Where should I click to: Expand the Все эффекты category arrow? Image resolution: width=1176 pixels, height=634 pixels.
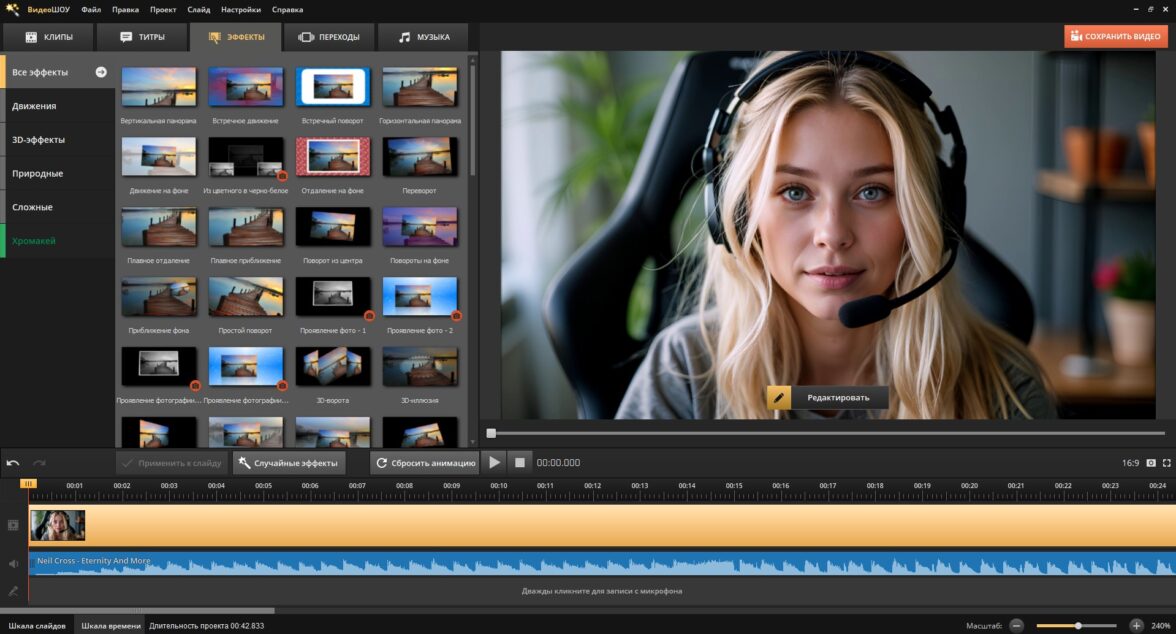pos(101,72)
